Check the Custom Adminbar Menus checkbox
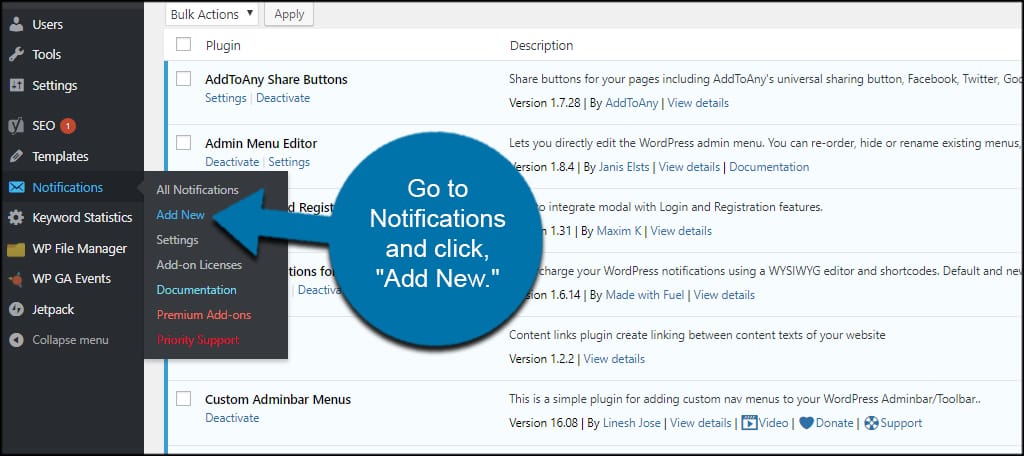 184,399
